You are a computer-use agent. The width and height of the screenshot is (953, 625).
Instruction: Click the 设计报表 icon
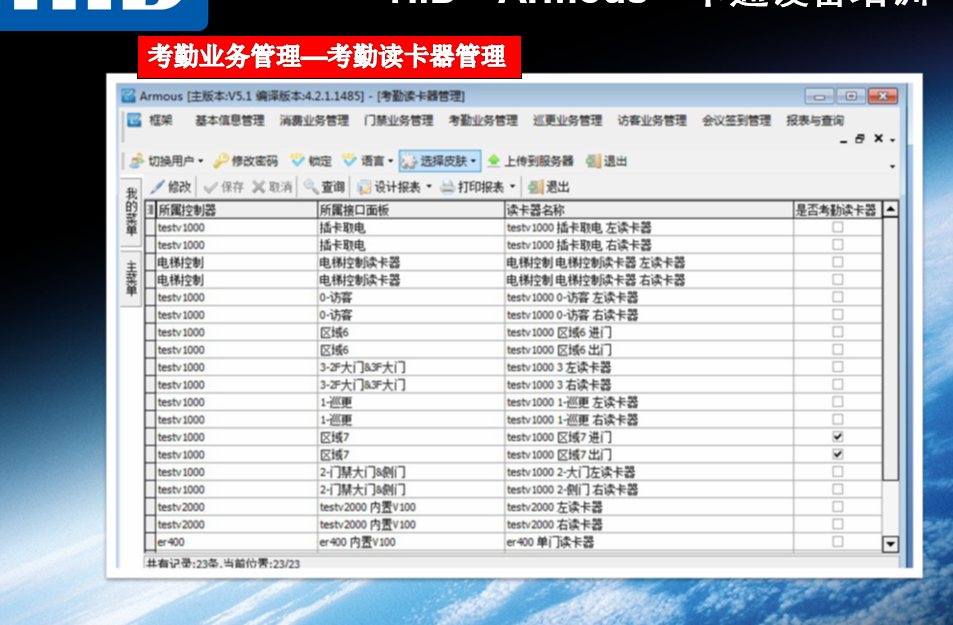point(364,187)
